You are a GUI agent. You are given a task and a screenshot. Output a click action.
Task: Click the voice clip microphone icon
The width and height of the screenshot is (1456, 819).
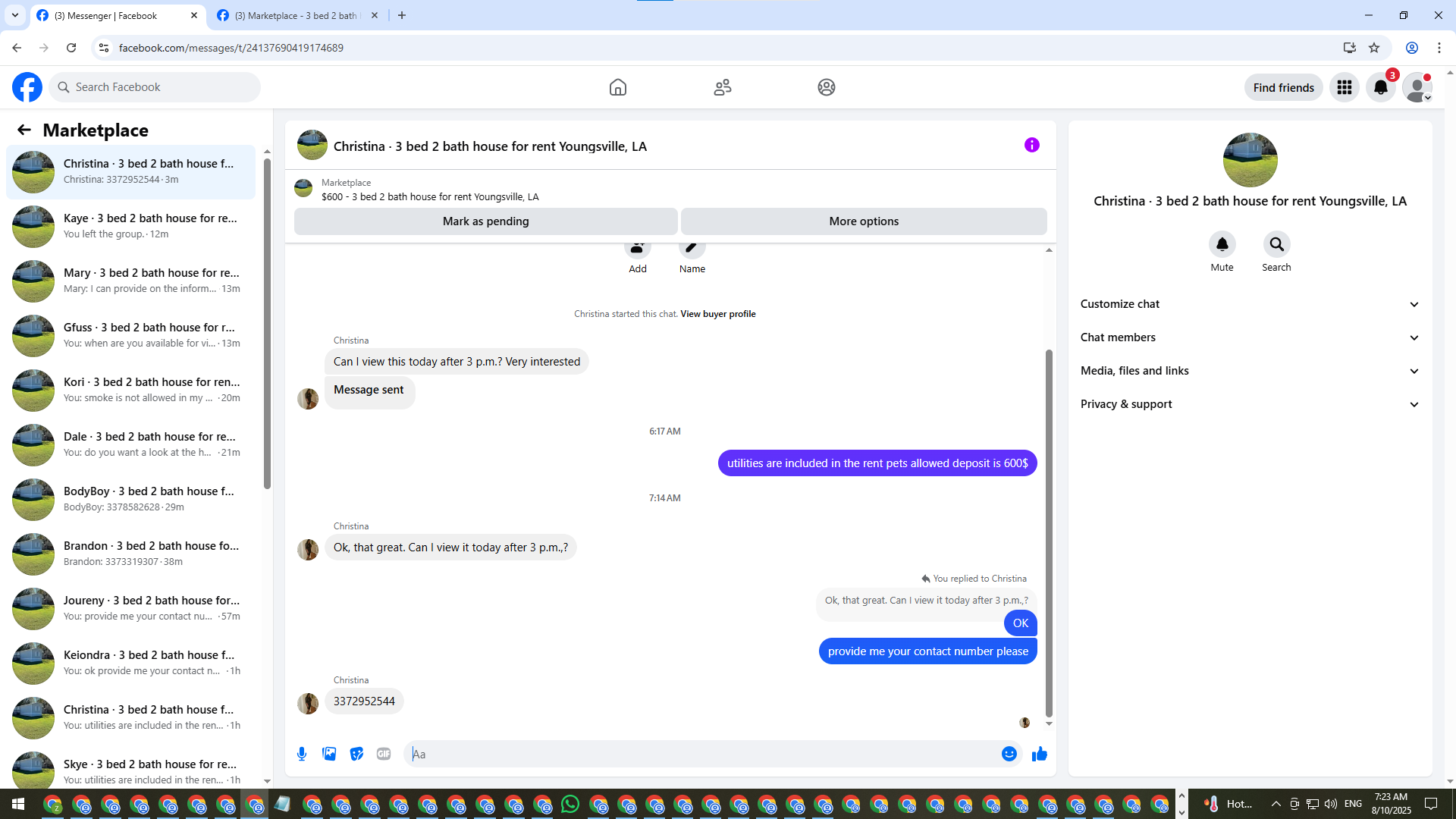(x=302, y=754)
